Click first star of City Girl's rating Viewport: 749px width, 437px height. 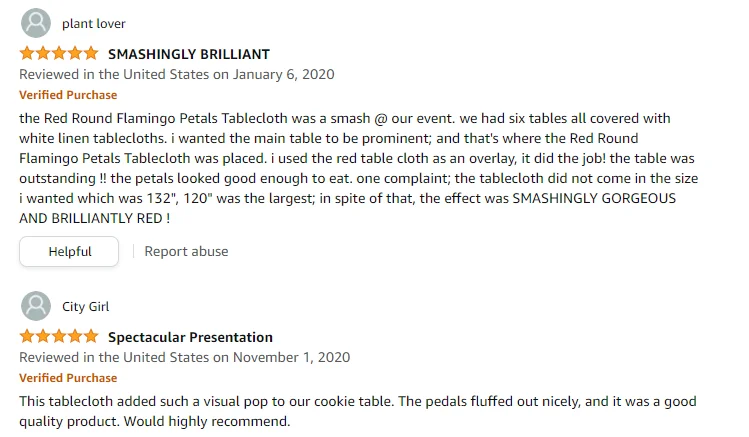(27, 337)
